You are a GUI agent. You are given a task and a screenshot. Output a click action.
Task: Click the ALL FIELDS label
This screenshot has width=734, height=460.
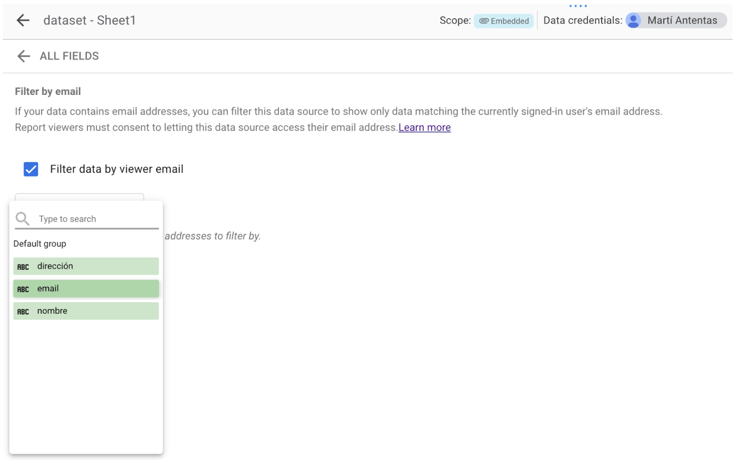pos(69,56)
